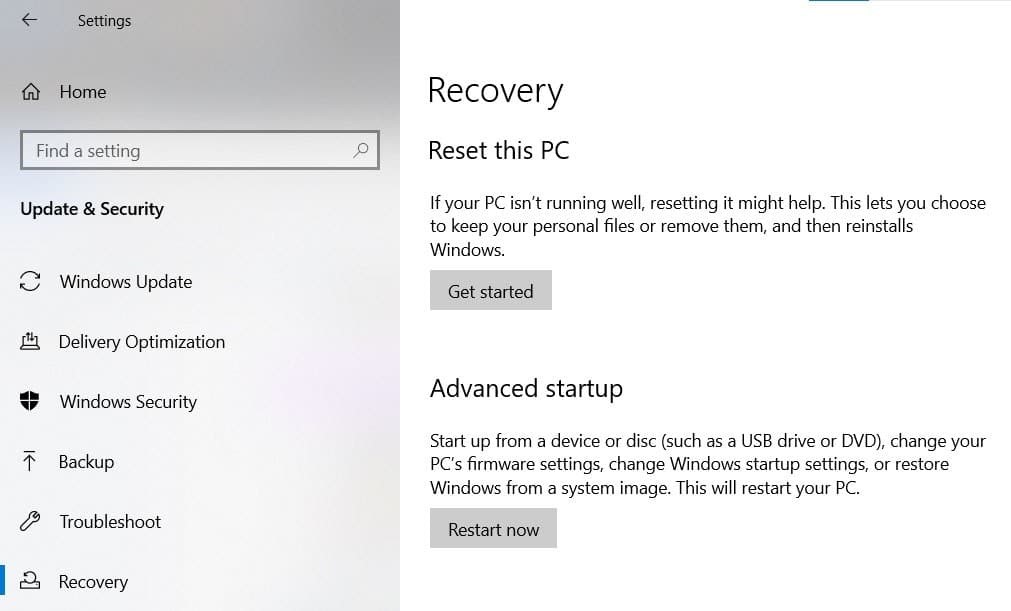Return to Settings Home
The image size is (1011, 611).
pos(81,91)
